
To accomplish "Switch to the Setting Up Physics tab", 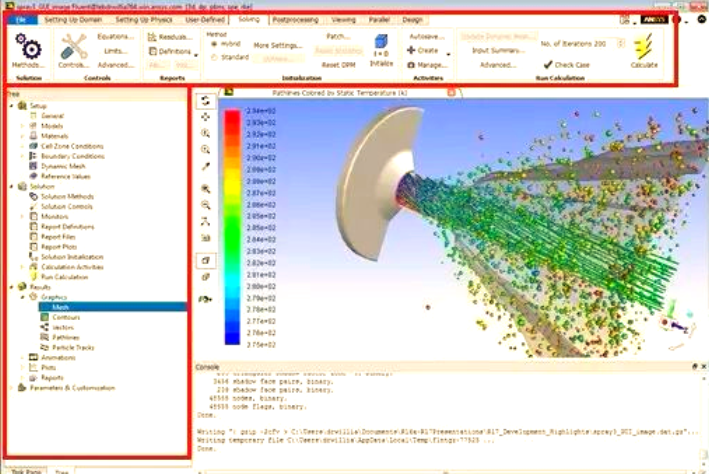I will [144, 20].
